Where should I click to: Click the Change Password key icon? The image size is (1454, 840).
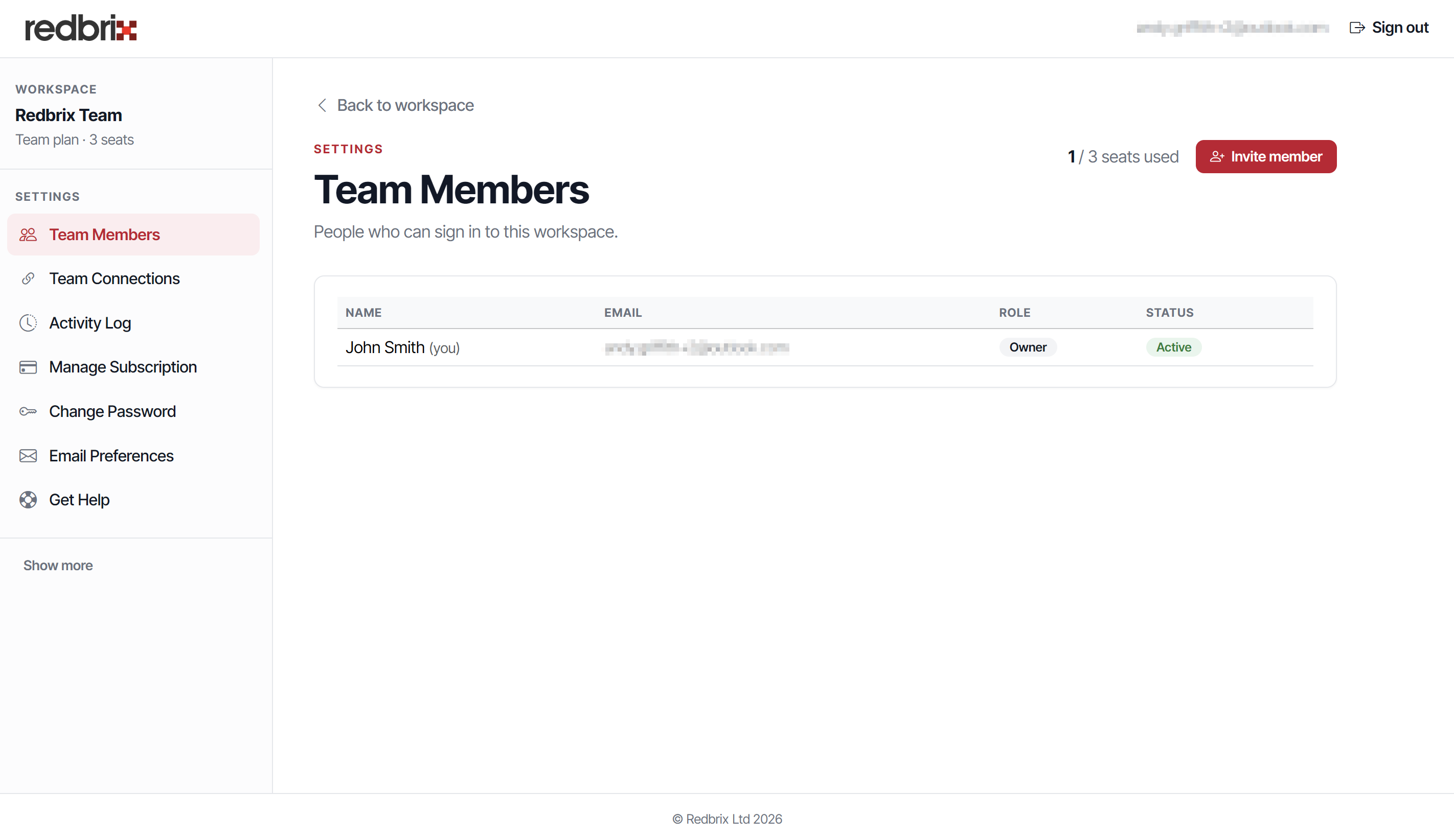tap(28, 412)
